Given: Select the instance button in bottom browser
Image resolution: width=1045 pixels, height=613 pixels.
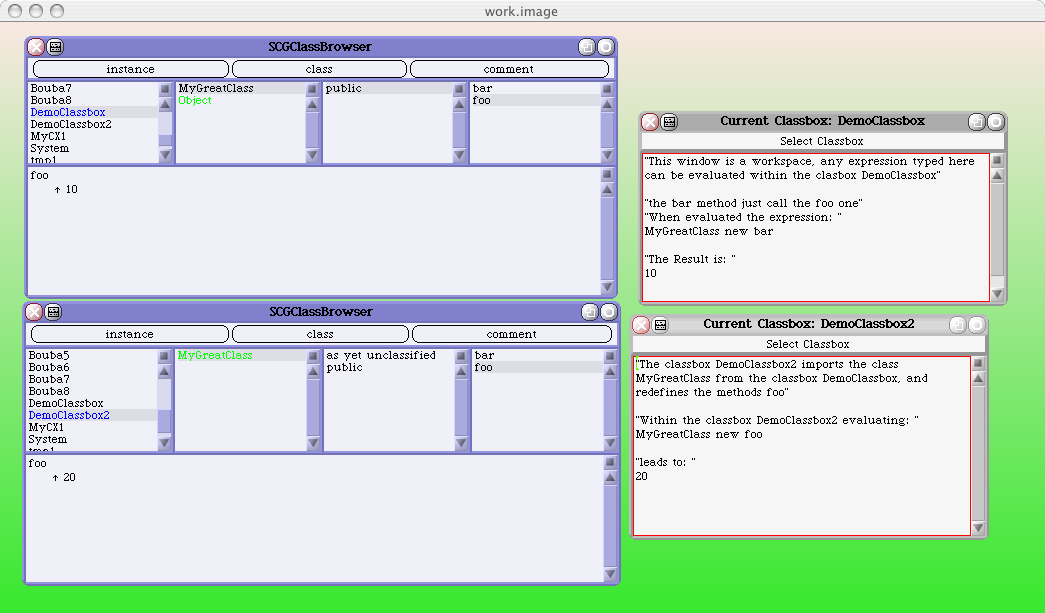Looking at the screenshot, I should point(129,334).
